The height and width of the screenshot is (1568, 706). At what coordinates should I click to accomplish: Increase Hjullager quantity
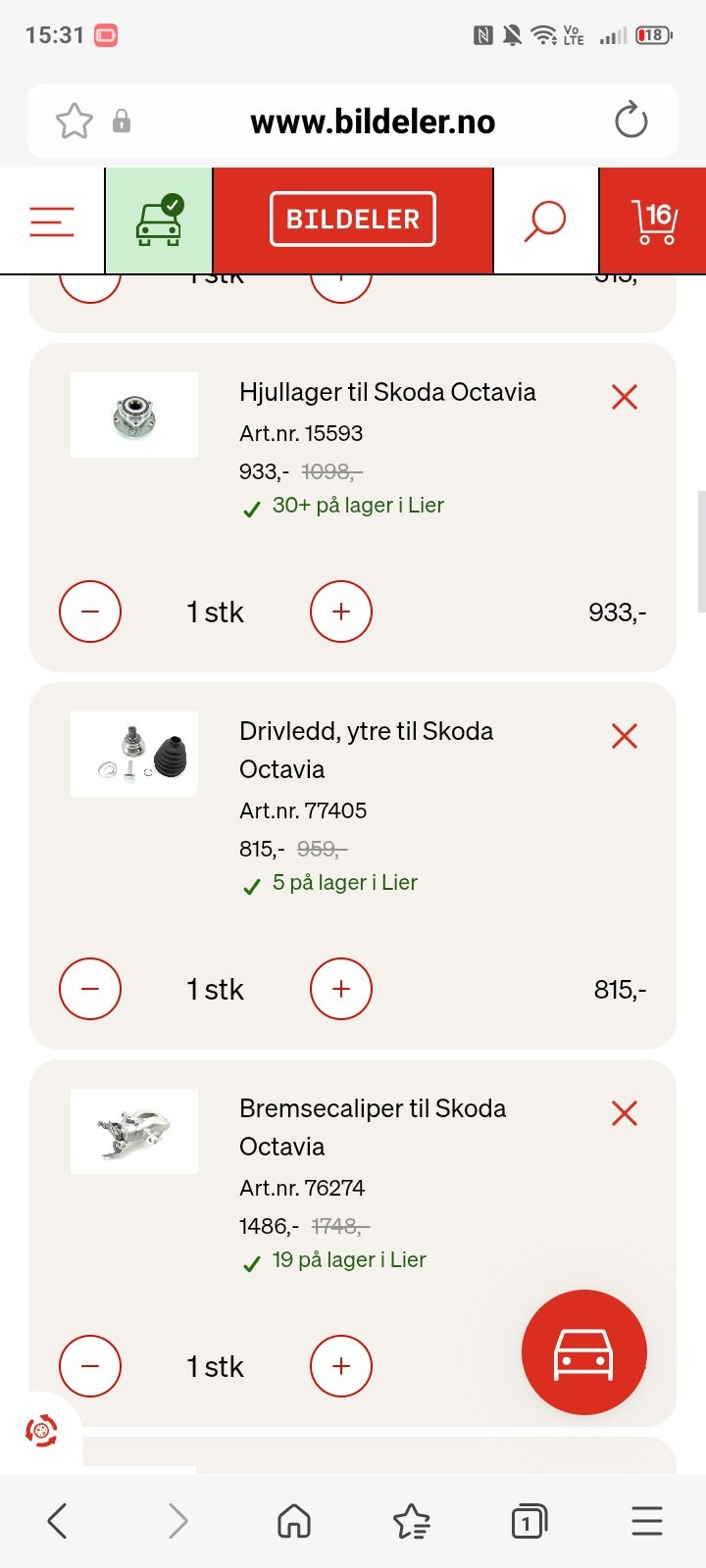click(x=341, y=612)
